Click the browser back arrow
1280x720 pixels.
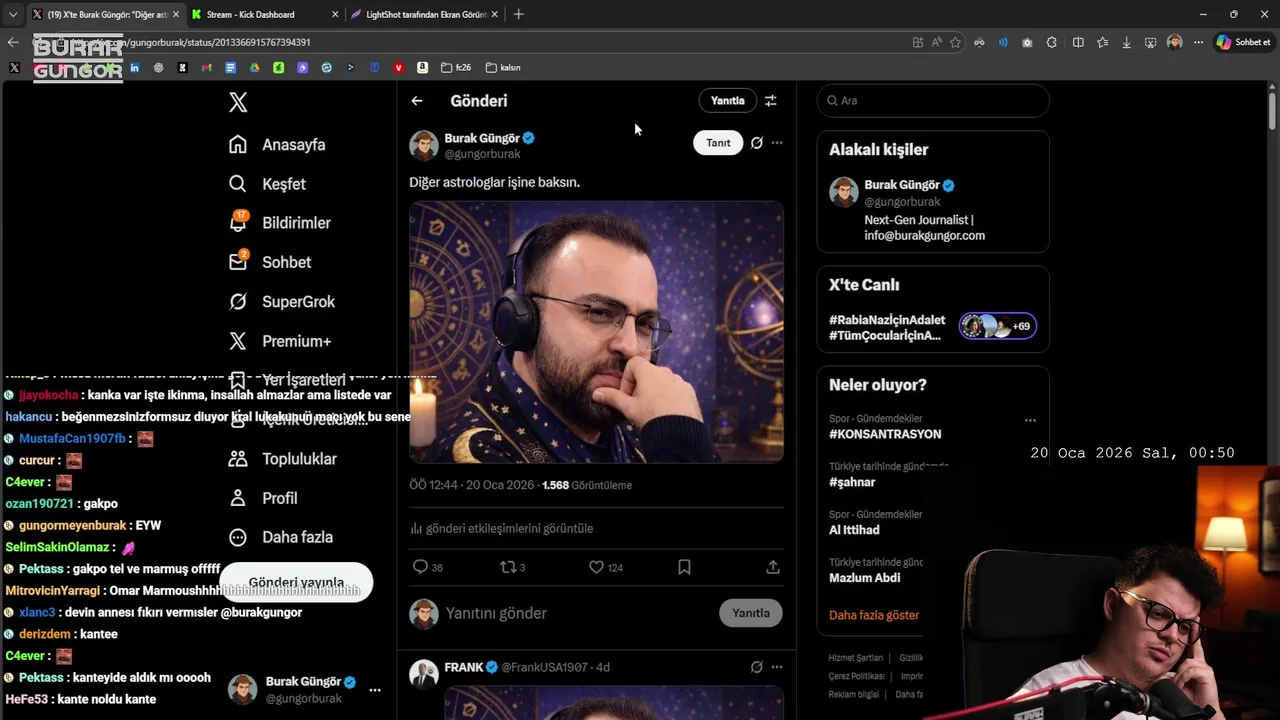(x=12, y=42)
